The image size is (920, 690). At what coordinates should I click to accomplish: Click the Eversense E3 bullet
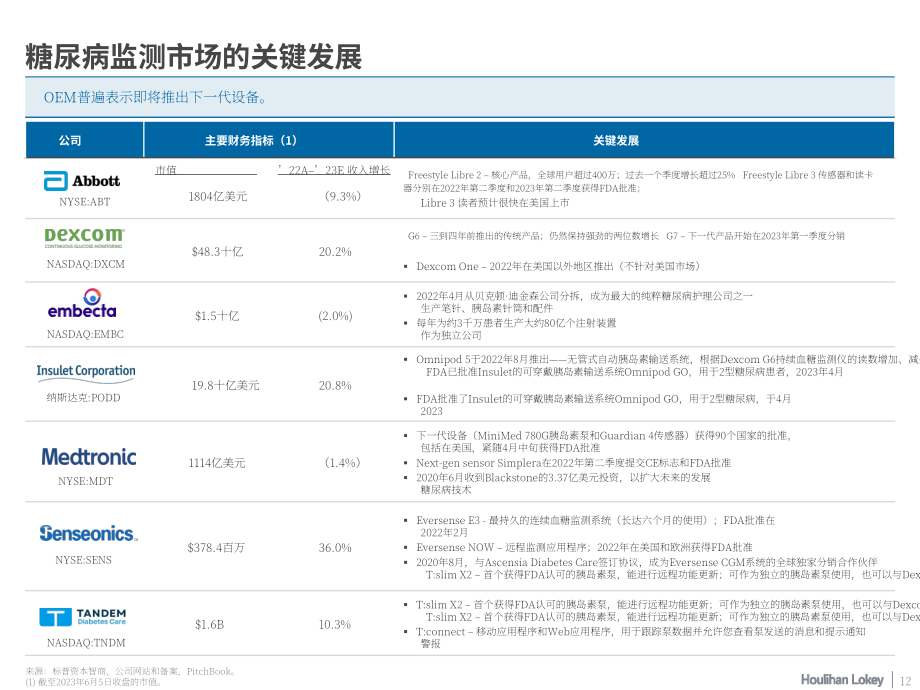pyautogui.click(x=596, y=526)
